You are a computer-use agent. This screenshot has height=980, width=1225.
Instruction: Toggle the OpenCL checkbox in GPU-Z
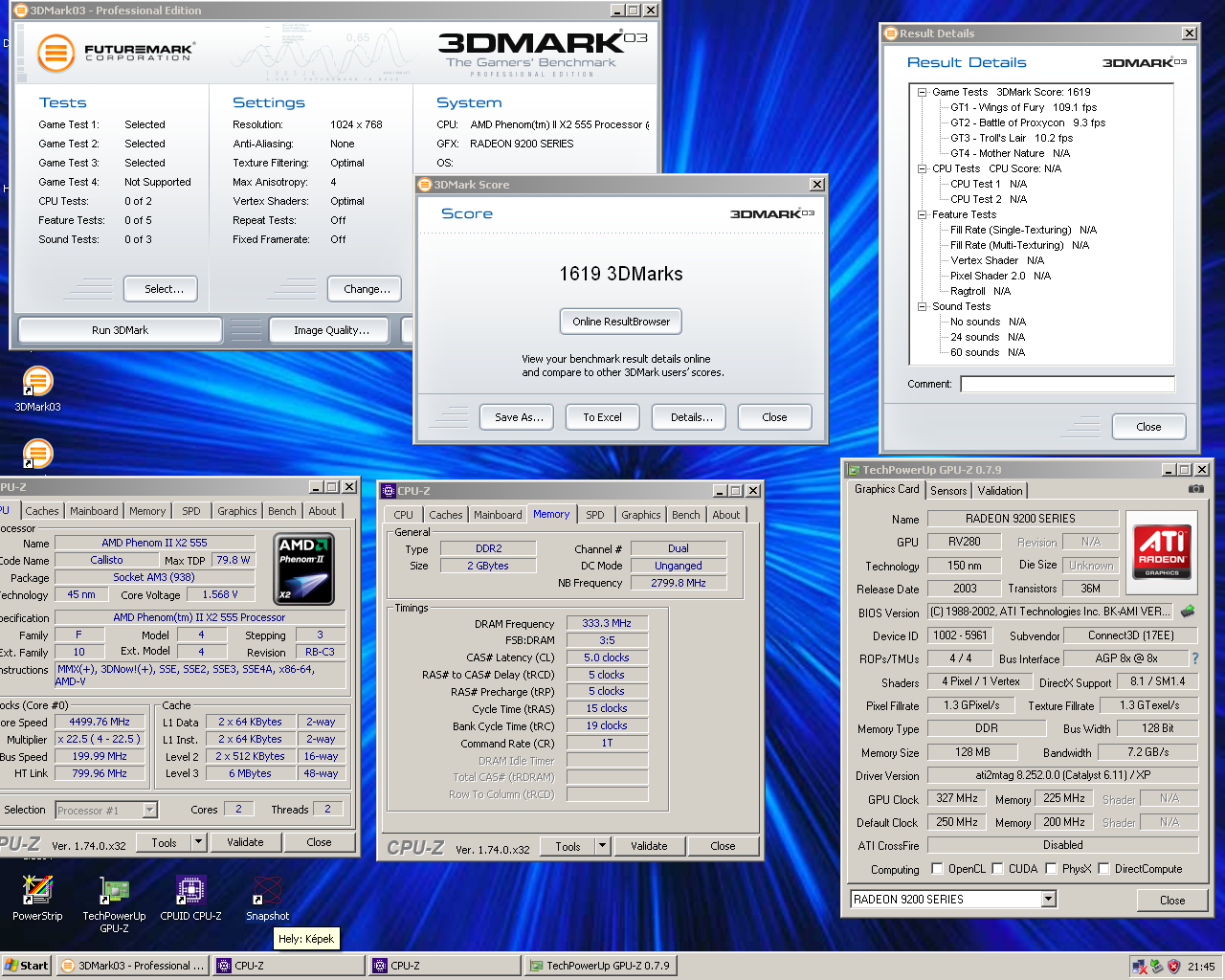(x=938, y=869)
